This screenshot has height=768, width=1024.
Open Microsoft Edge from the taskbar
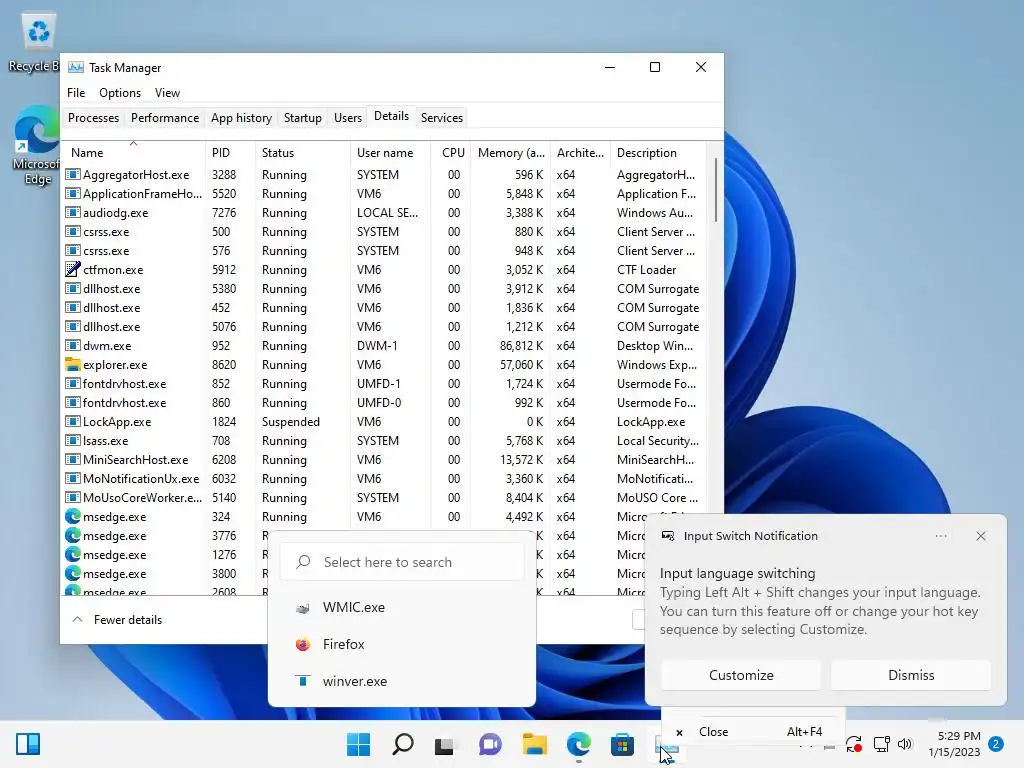579,744
